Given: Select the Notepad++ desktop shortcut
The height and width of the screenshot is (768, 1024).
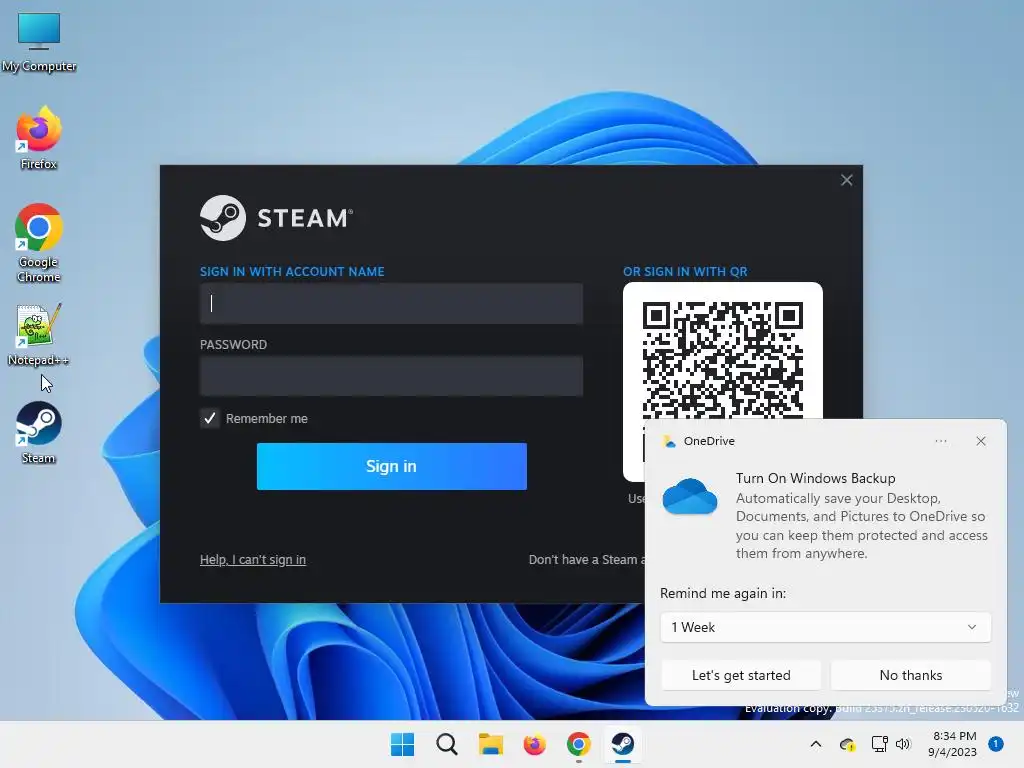Looking at the screenshot, I should (39, 334).
